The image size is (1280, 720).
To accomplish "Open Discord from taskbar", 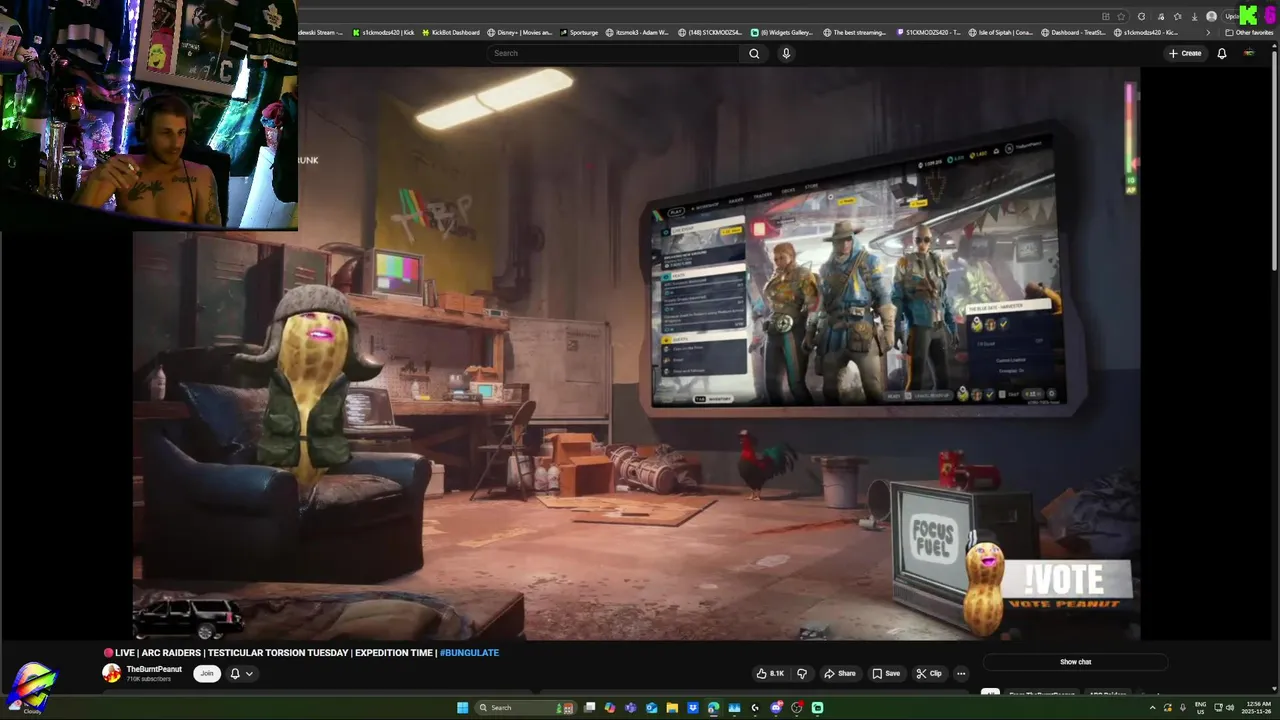I will pyautogui.click(x=776, y=708).
